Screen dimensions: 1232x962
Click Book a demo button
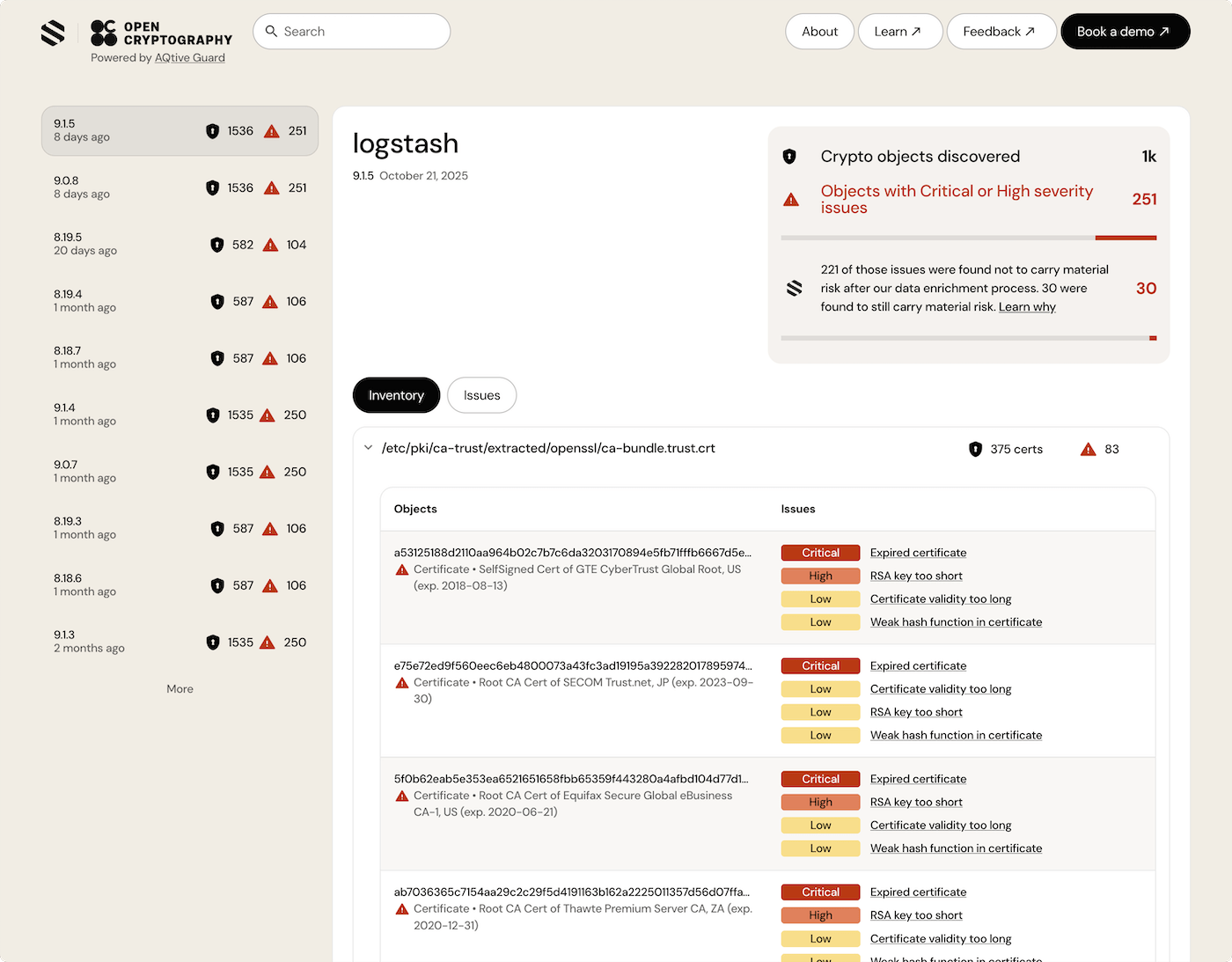pos(1126,32)
